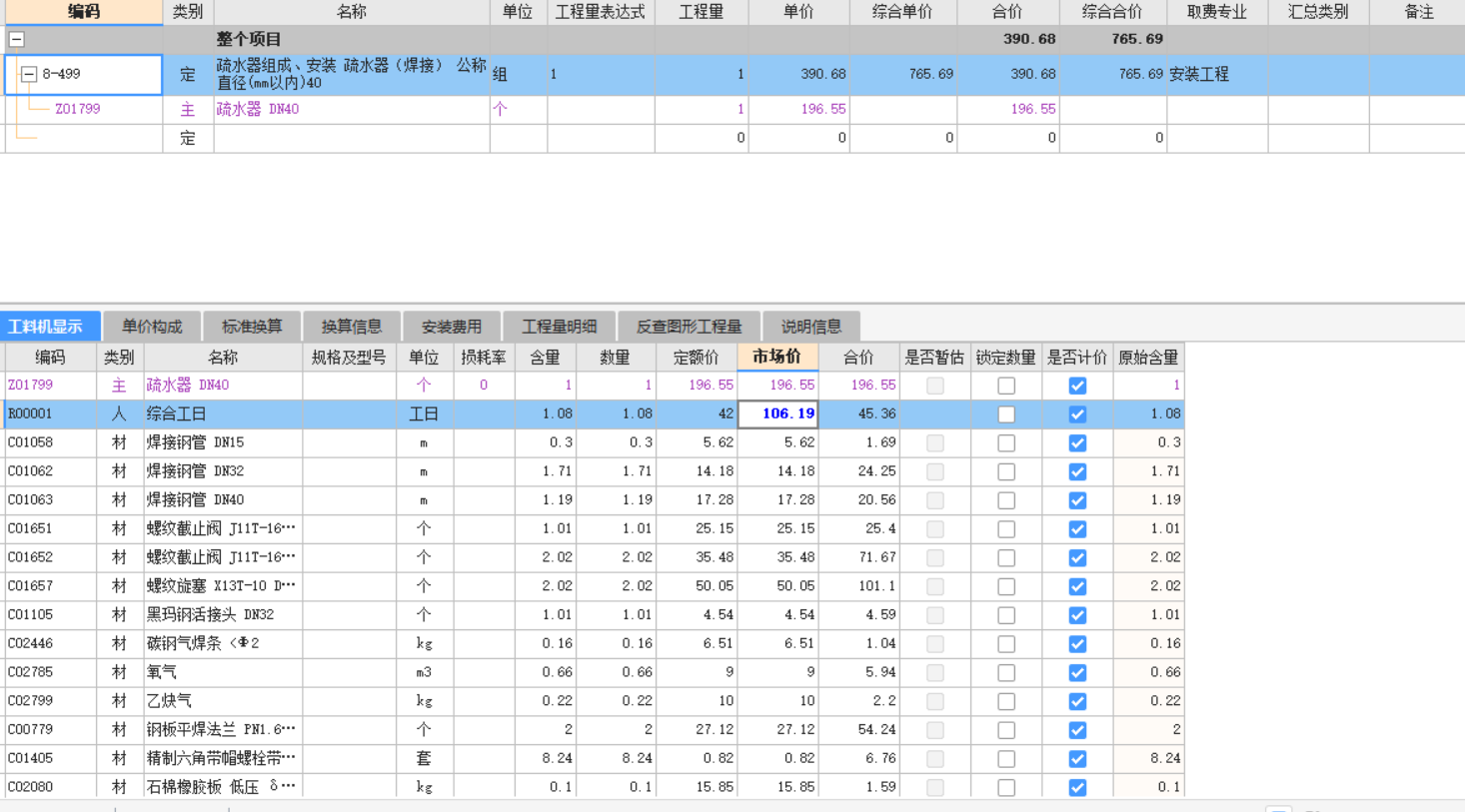Select the C01651 code cell

(x=50, y=528)
